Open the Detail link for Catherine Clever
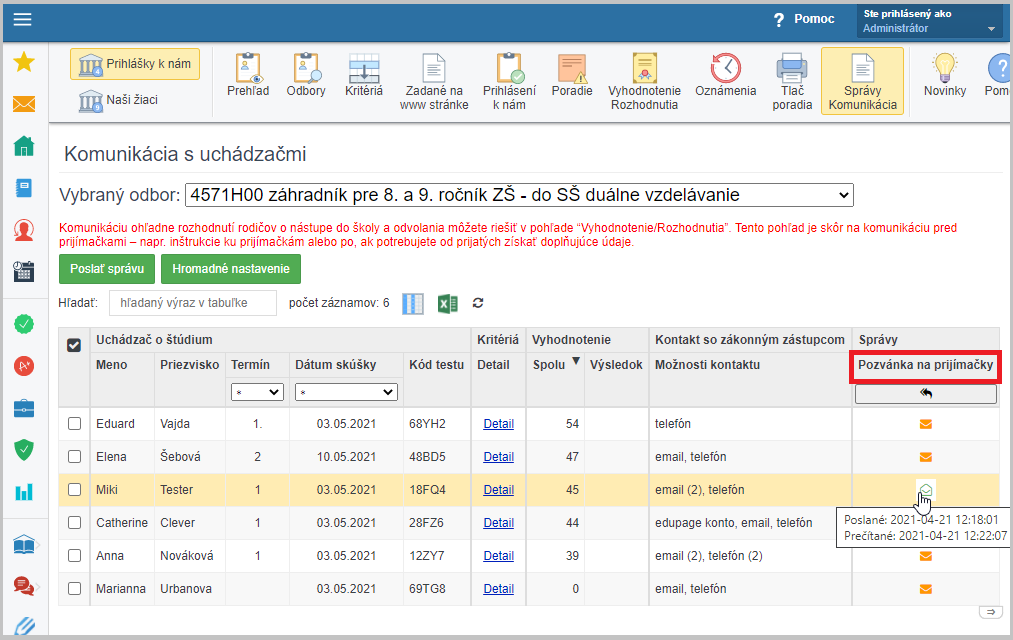1013x640 pixels. [499, 522]
